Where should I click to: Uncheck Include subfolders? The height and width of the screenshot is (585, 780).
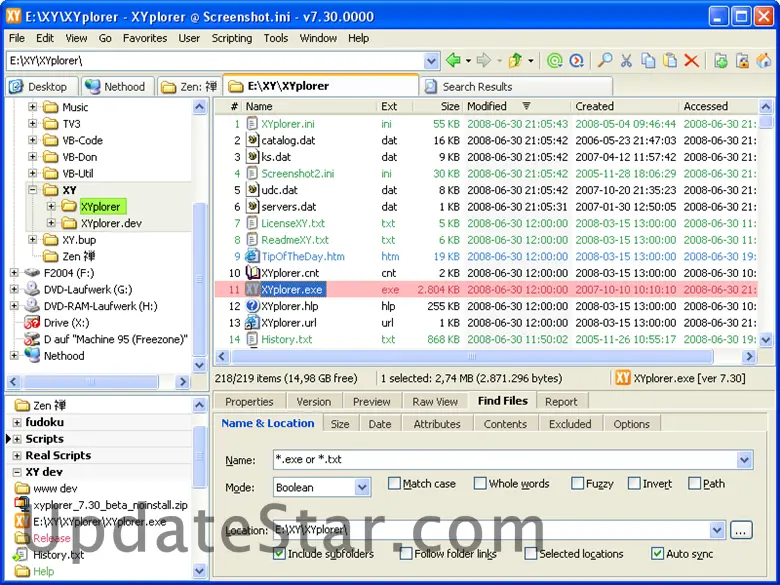pos(279,553)
